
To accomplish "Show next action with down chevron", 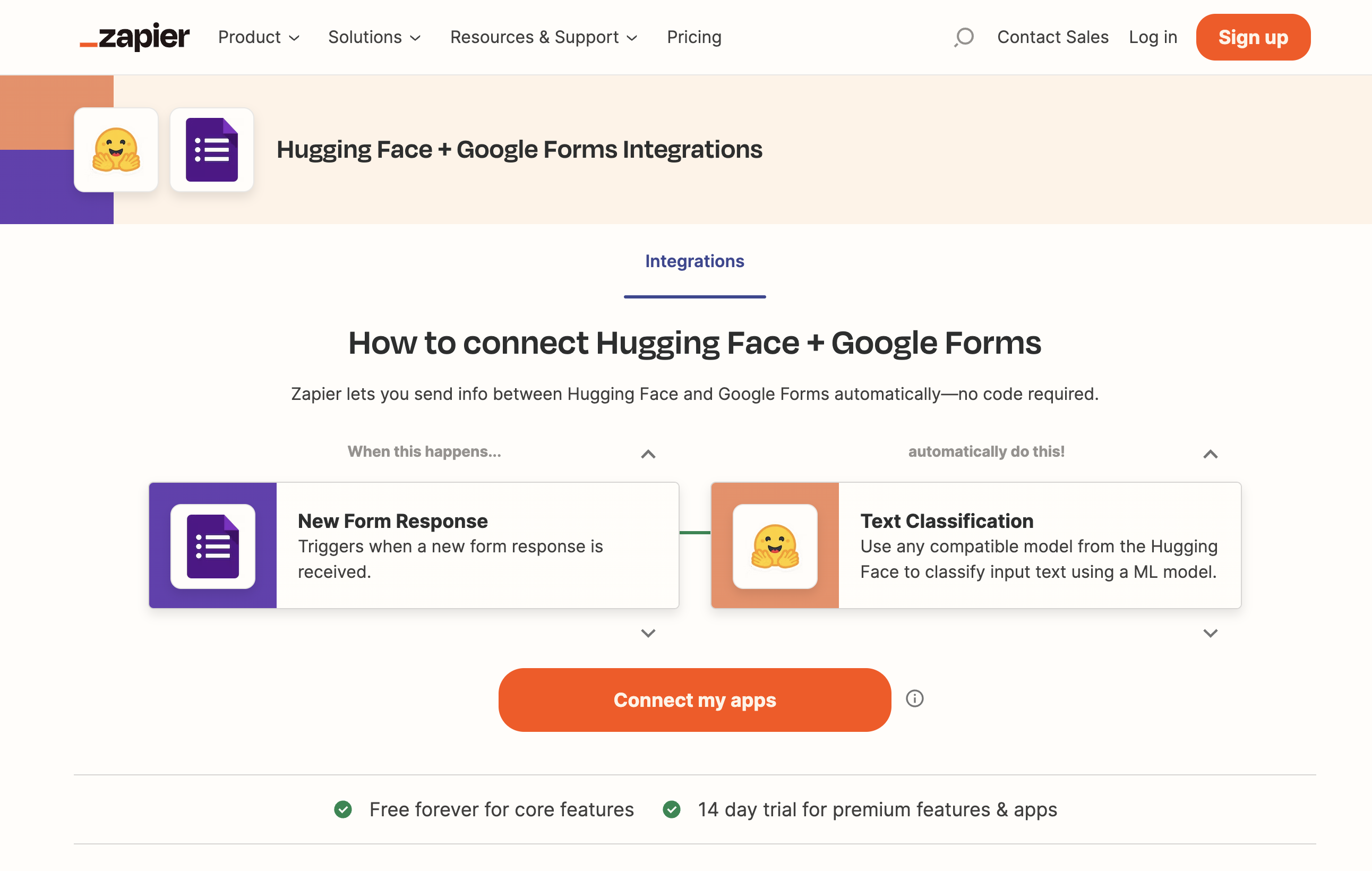I will (1210, 633).
